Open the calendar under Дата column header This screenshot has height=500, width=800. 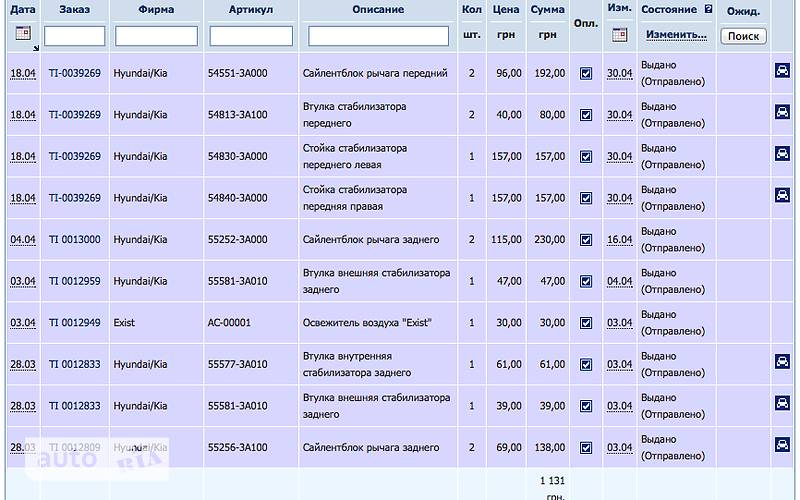22,34
